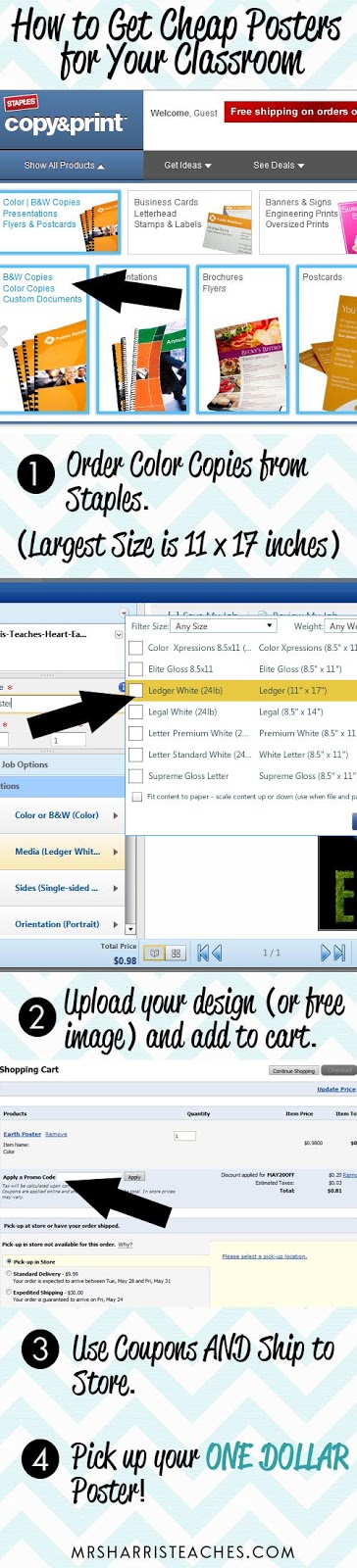Open the Filter Size Any Size dropdown
Viewport: 357px width, 1568px height.
pyautogui.click(x=225, y=626)
